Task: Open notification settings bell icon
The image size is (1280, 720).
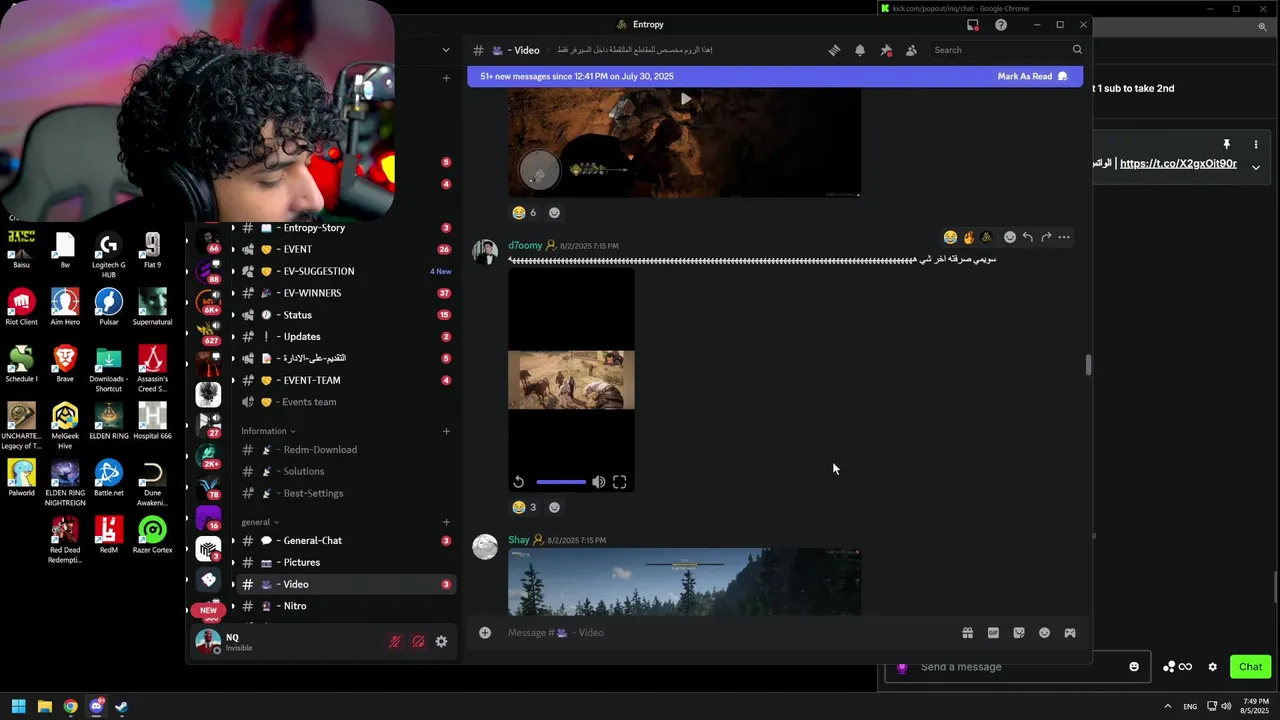Action: click(x=860, y=50)
